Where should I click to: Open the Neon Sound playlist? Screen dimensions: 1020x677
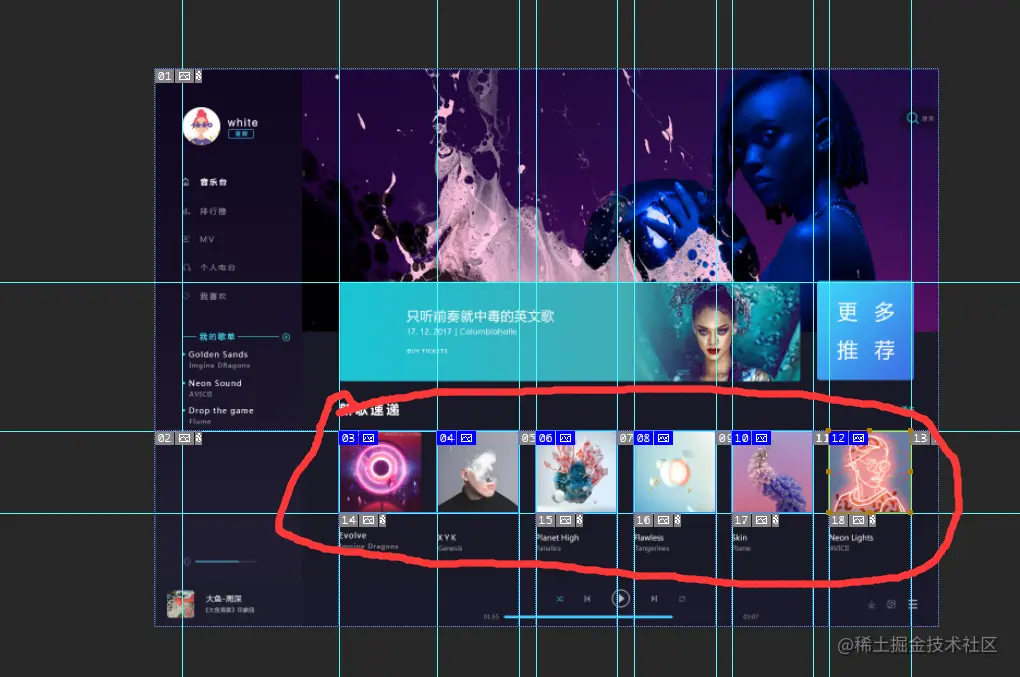tap(215, 383)
